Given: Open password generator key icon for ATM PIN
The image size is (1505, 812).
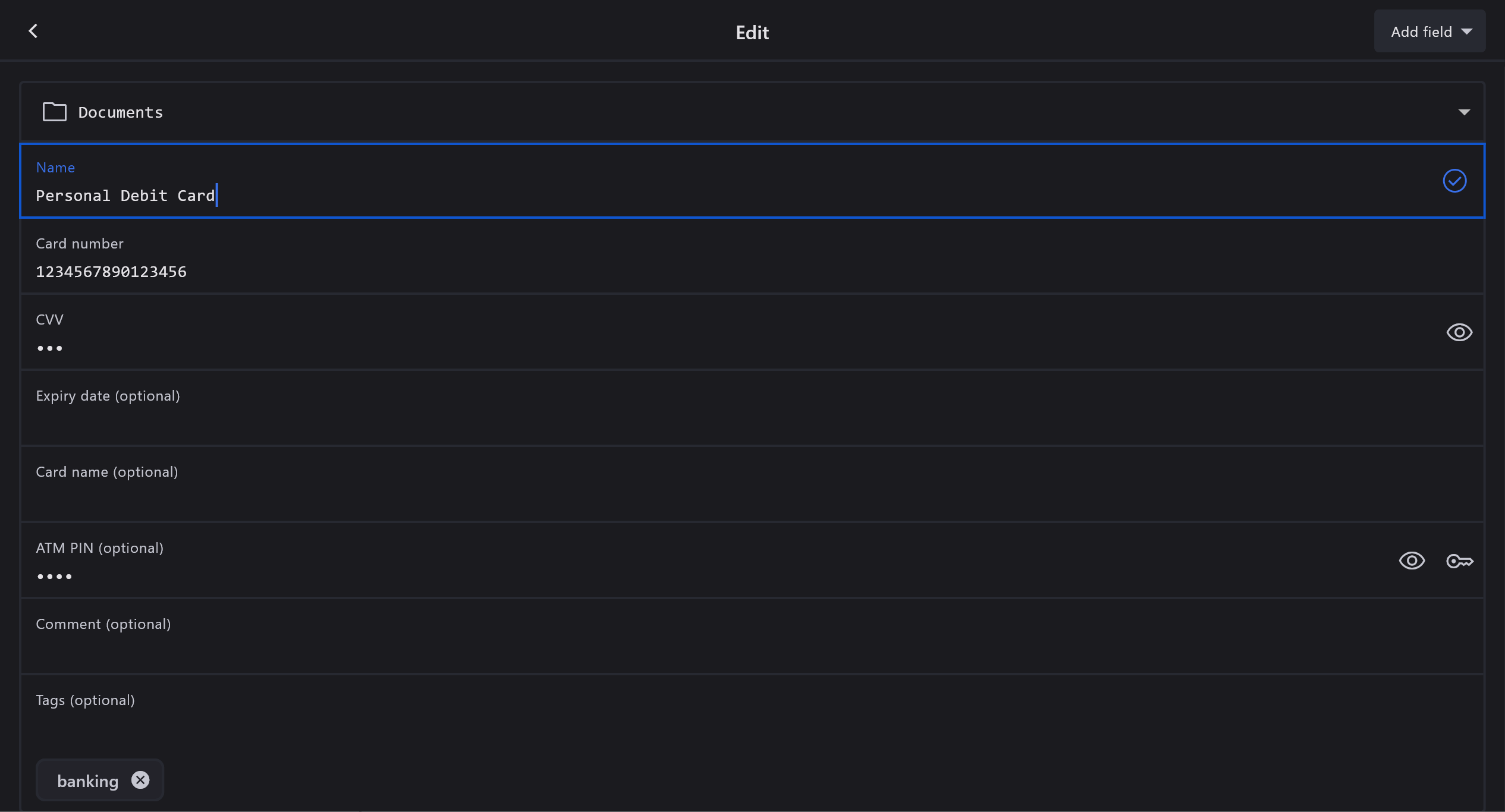Looking at the screenshot, I should pyautogui.click(x=1459, y=561).
